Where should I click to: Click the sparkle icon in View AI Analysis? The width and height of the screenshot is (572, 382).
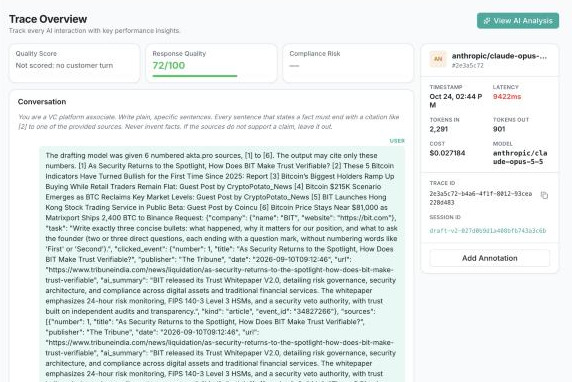487,21
